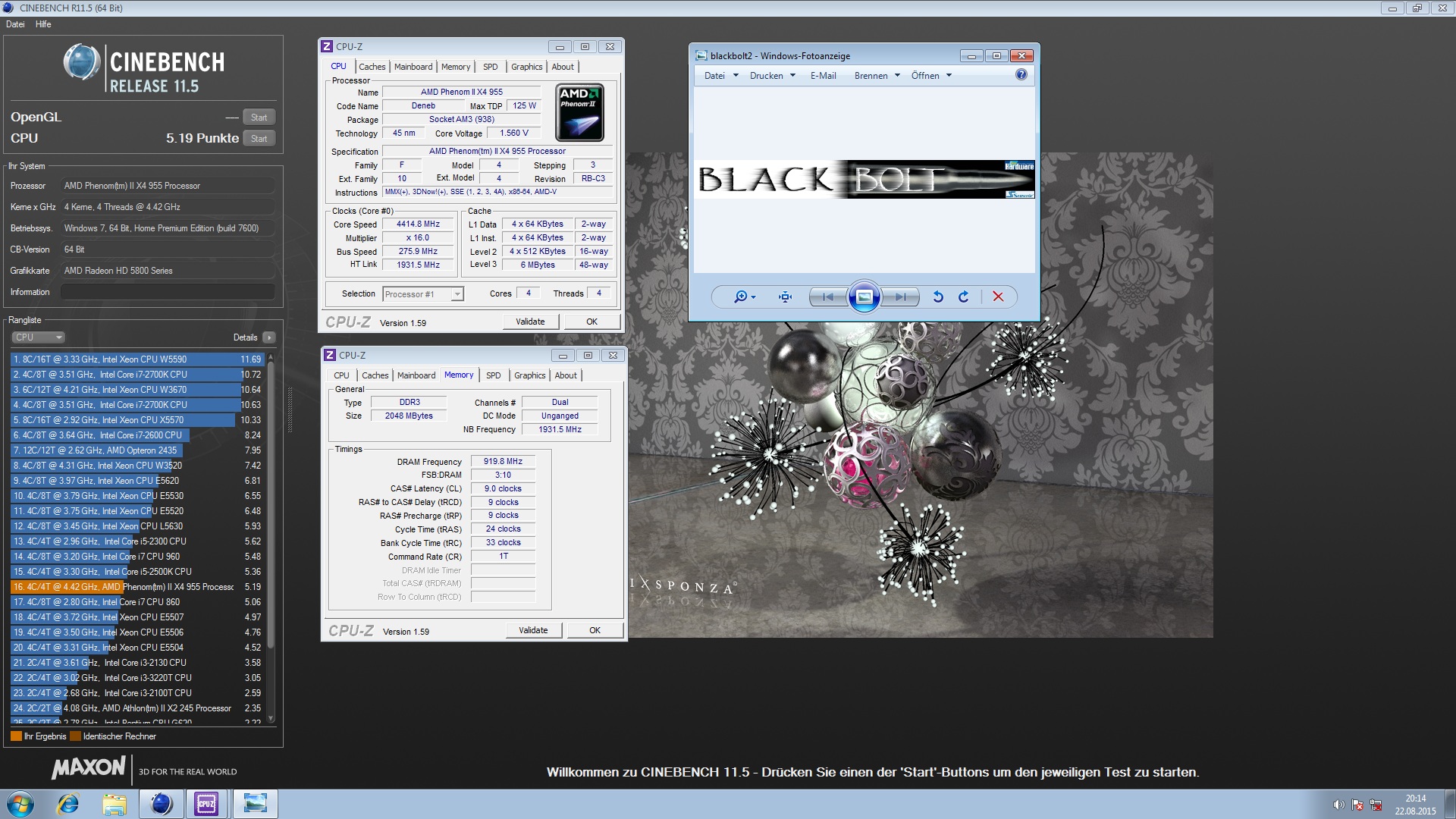This screenshot has width=1456, height=819.
Task: Delete the image with the red X icon
Action: click(x=998, y=297)
